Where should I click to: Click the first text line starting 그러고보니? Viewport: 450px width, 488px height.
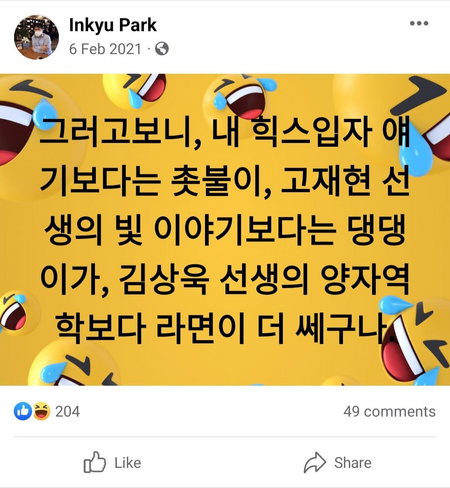pyautogui.click(x=225, y=132)
